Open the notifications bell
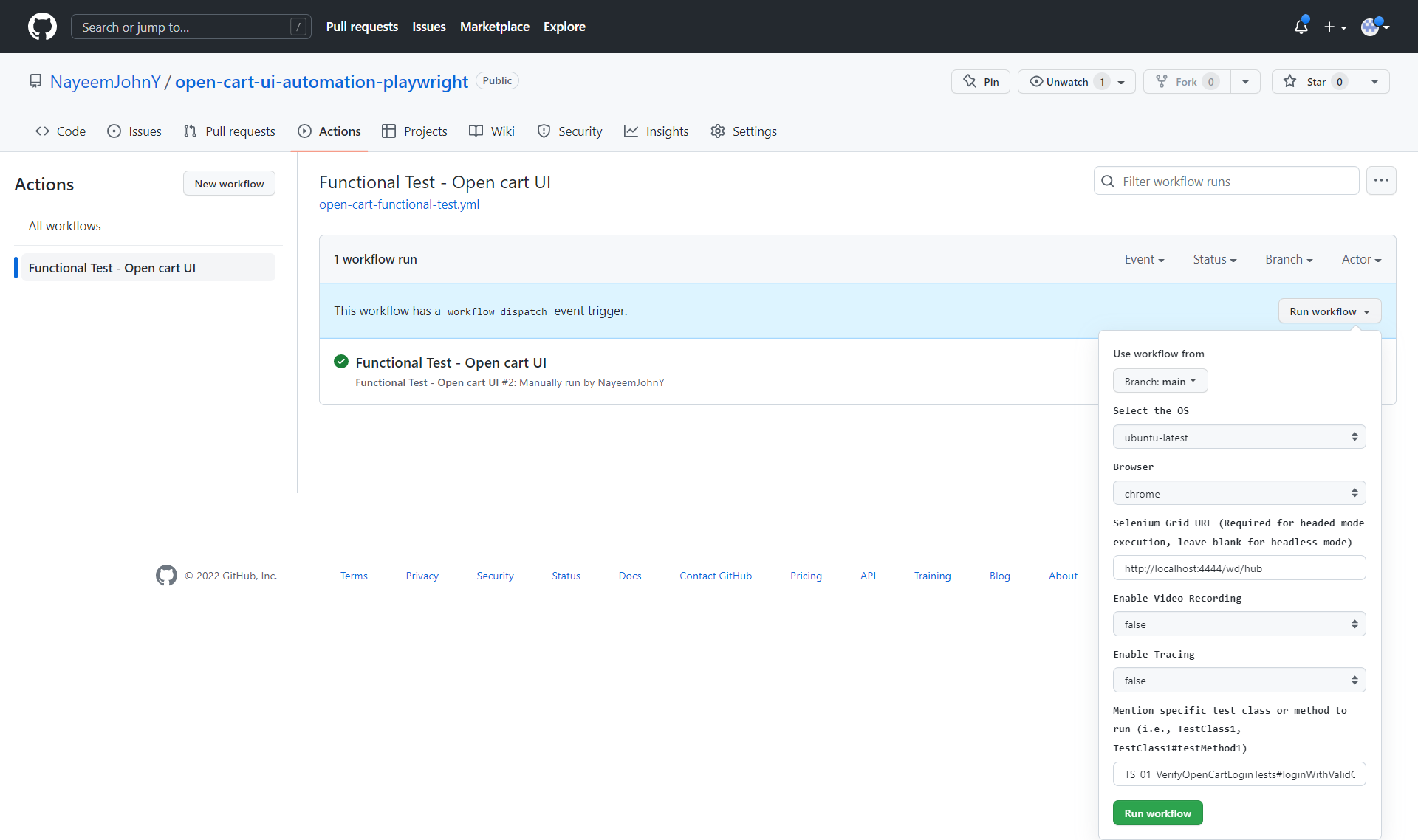Screen dimensions: 1418x840 [x=1301, y=27]
